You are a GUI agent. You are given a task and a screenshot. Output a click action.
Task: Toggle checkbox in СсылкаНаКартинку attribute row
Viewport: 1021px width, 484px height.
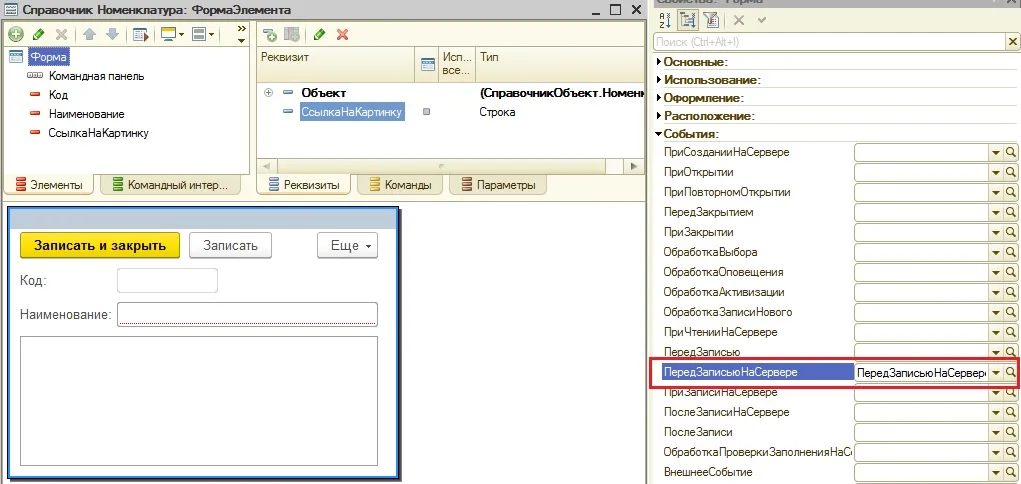[427, 112]
